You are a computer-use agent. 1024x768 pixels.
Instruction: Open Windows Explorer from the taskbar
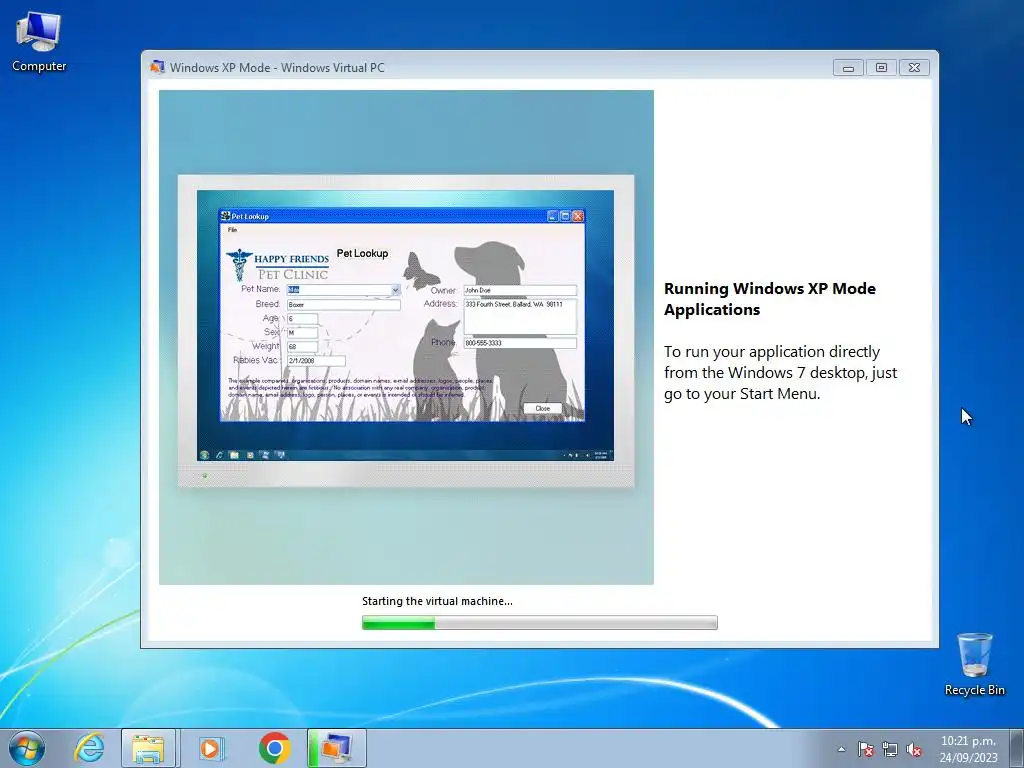click(148, 748)
